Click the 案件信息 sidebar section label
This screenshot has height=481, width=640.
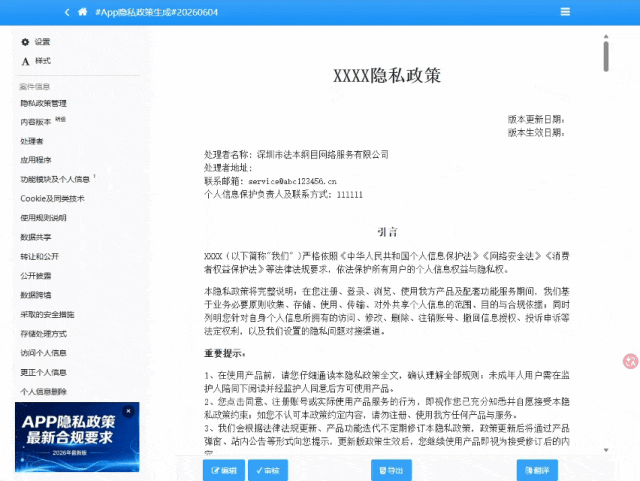[x=35, y=87]
